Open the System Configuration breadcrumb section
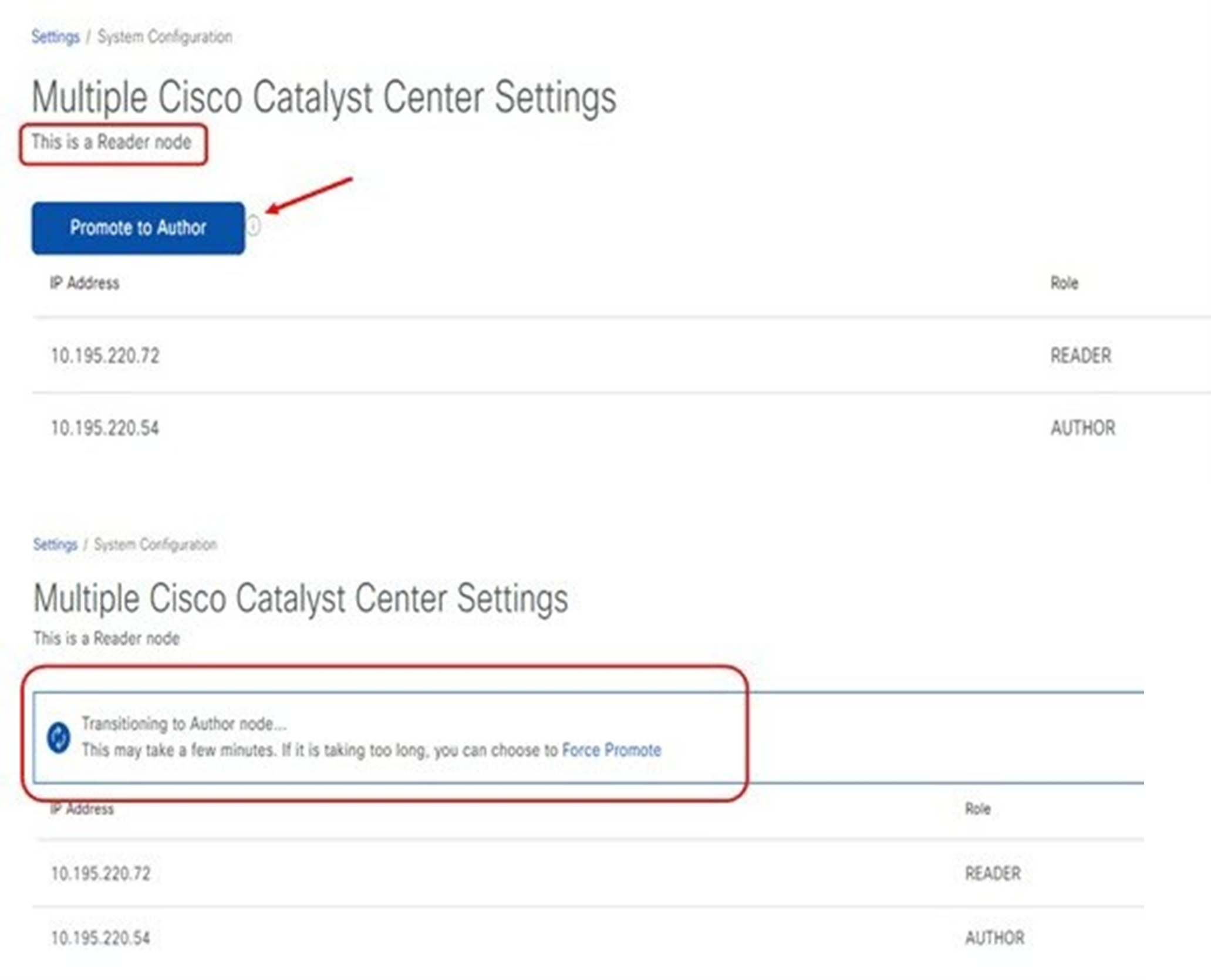Screen dimensions: 1211x980 164,37
